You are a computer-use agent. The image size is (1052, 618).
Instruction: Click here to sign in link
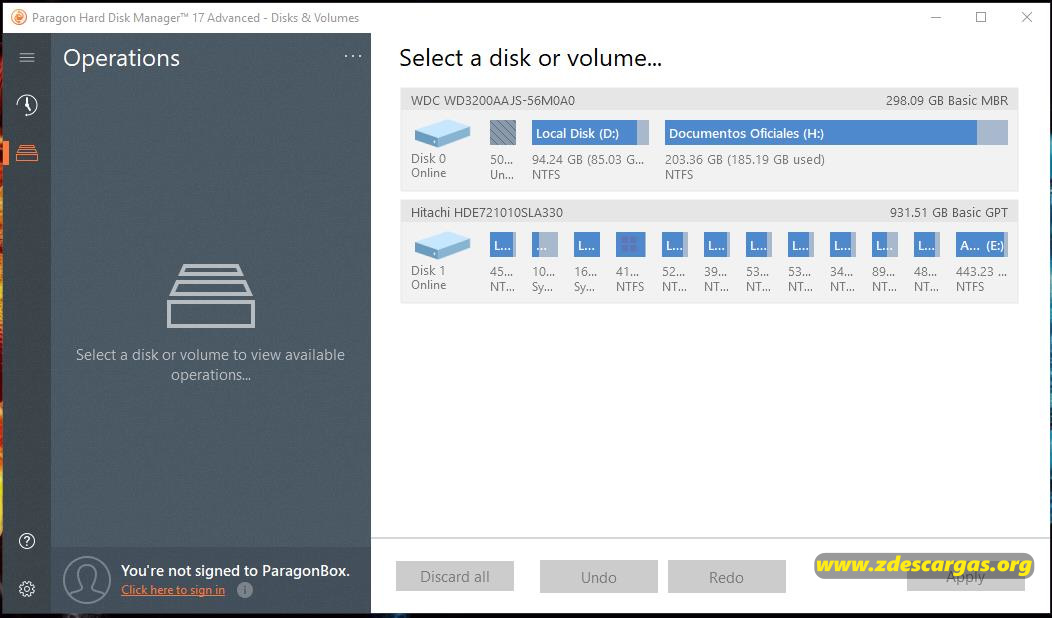173,590
